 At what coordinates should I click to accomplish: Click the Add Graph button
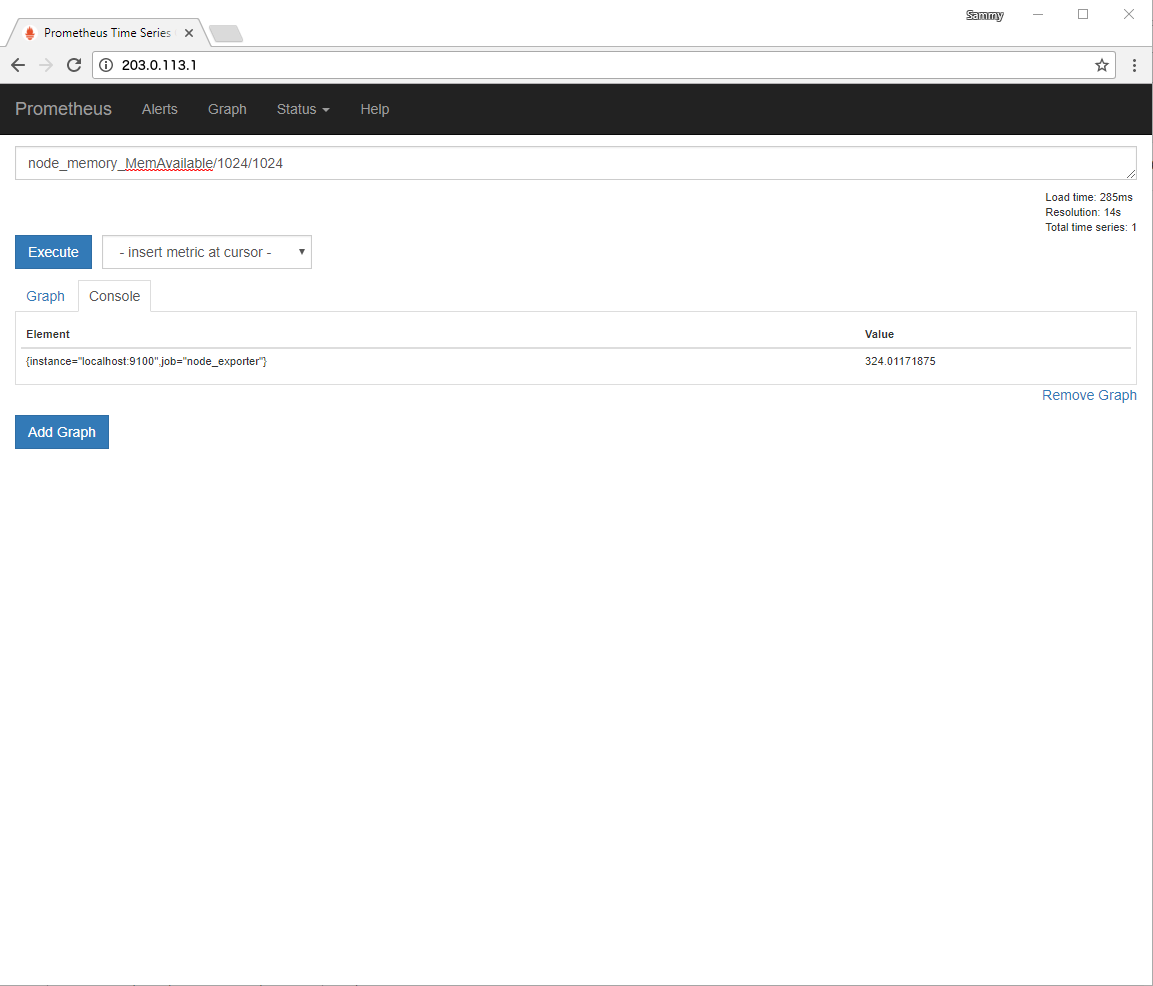tap(62, 432)
